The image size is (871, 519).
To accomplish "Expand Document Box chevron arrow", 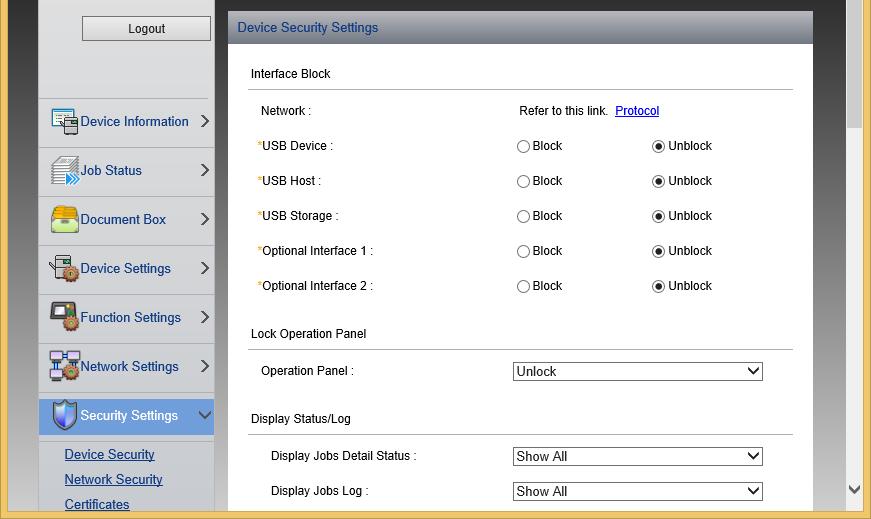I will pyautogui.click(x=204, y=219).
